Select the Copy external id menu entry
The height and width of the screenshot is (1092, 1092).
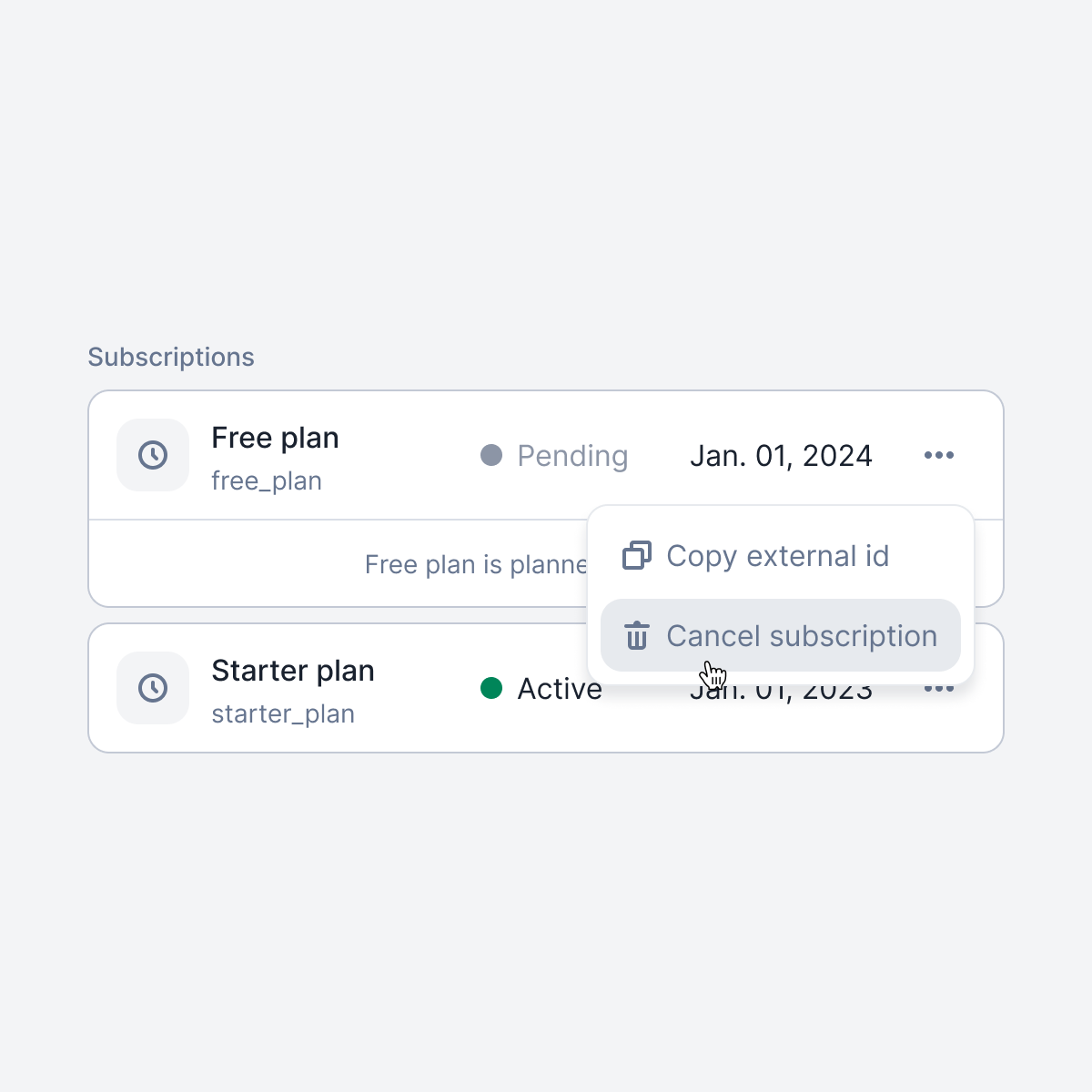[x=781, y=555]
